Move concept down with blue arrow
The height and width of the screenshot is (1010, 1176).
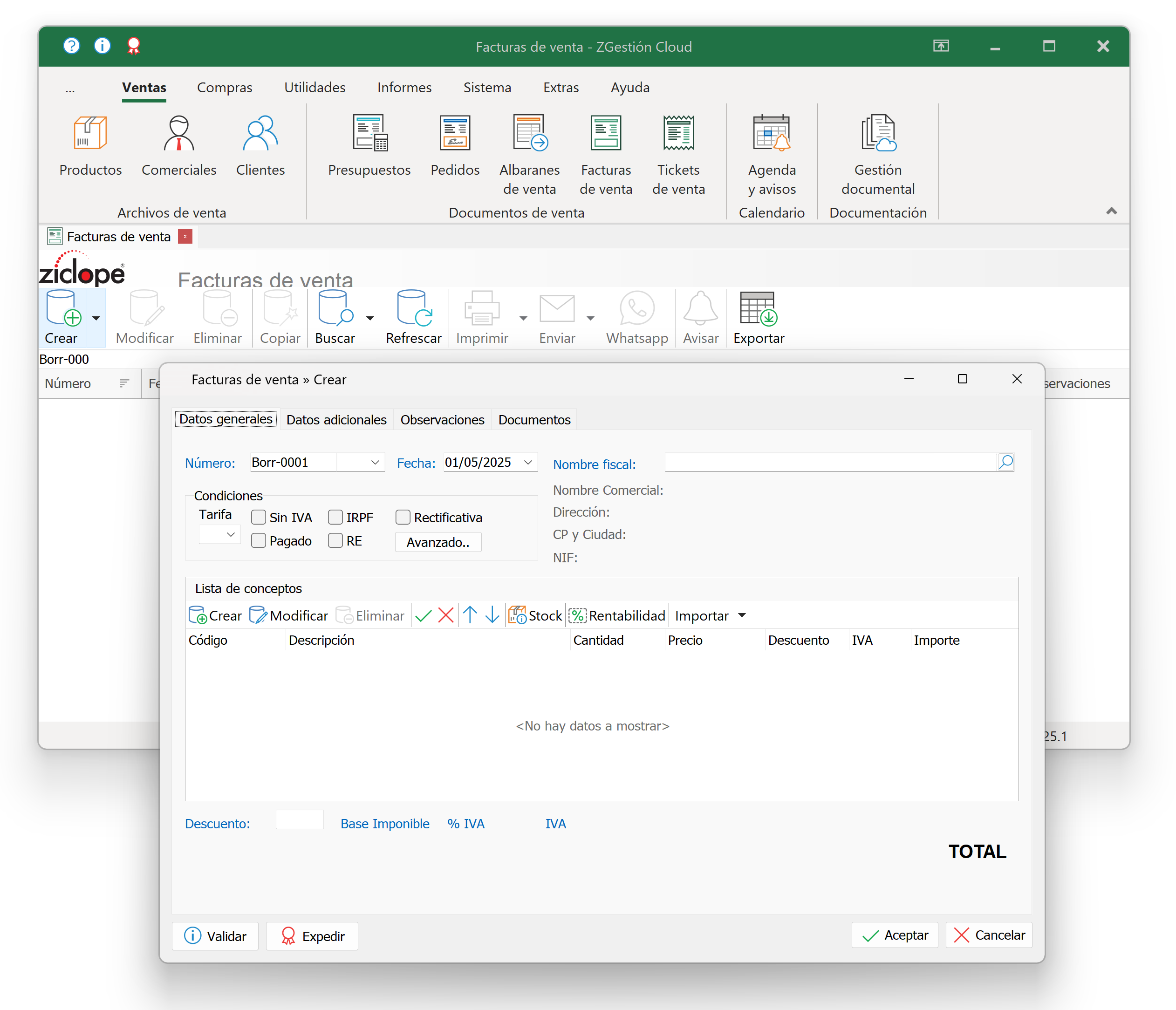click(492, 615)
